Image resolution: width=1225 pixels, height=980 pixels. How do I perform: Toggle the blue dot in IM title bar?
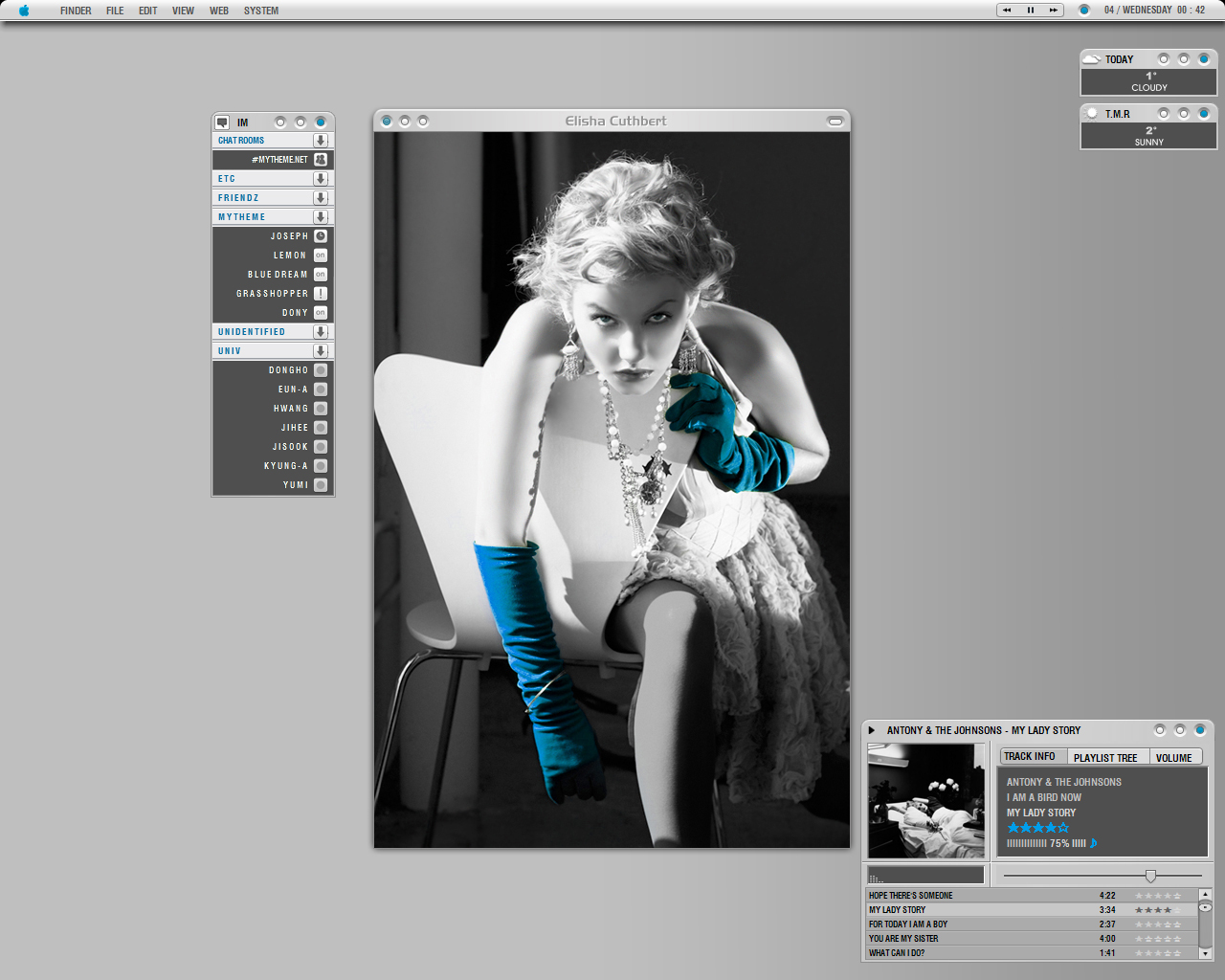pyautogui.click(x=321, y=122)
